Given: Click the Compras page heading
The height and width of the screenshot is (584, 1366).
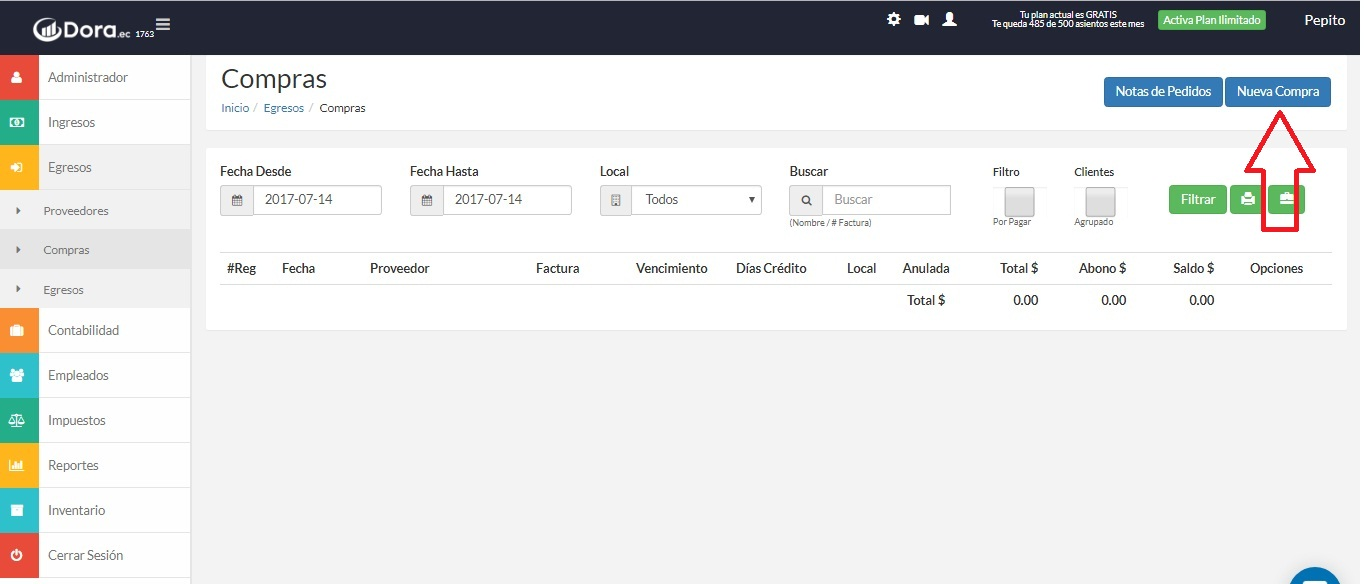Looking at the screenshot, I should point(274,79).
